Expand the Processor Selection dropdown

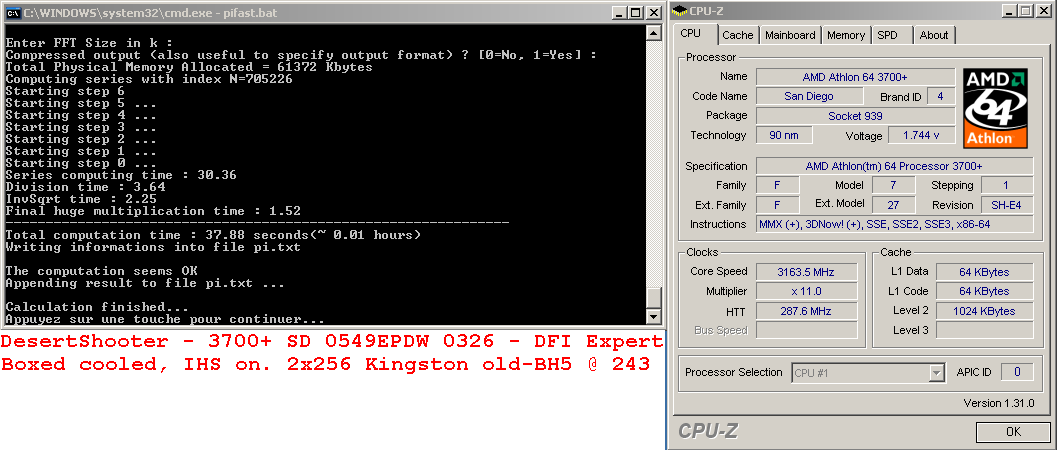(x=935, y=373)
